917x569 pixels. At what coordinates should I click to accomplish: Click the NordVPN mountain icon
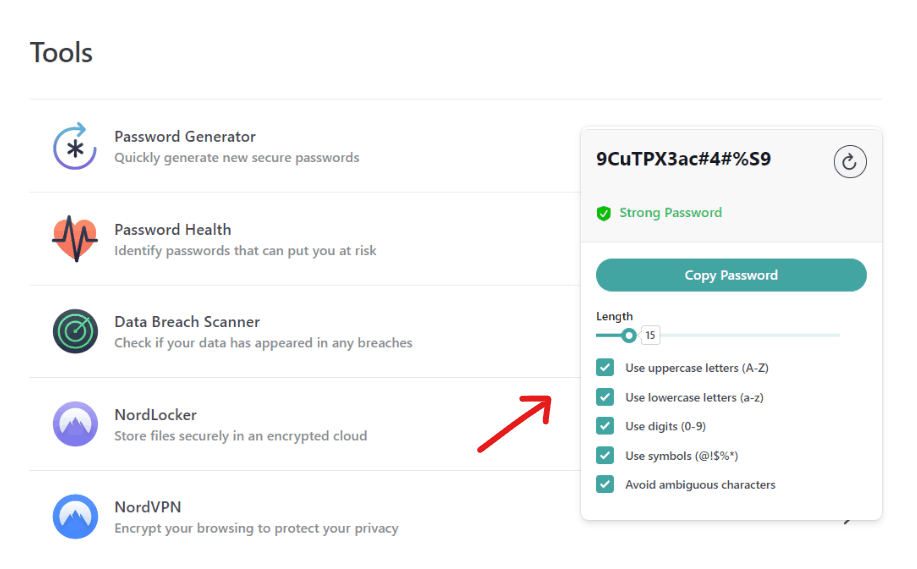coord(75,517)
